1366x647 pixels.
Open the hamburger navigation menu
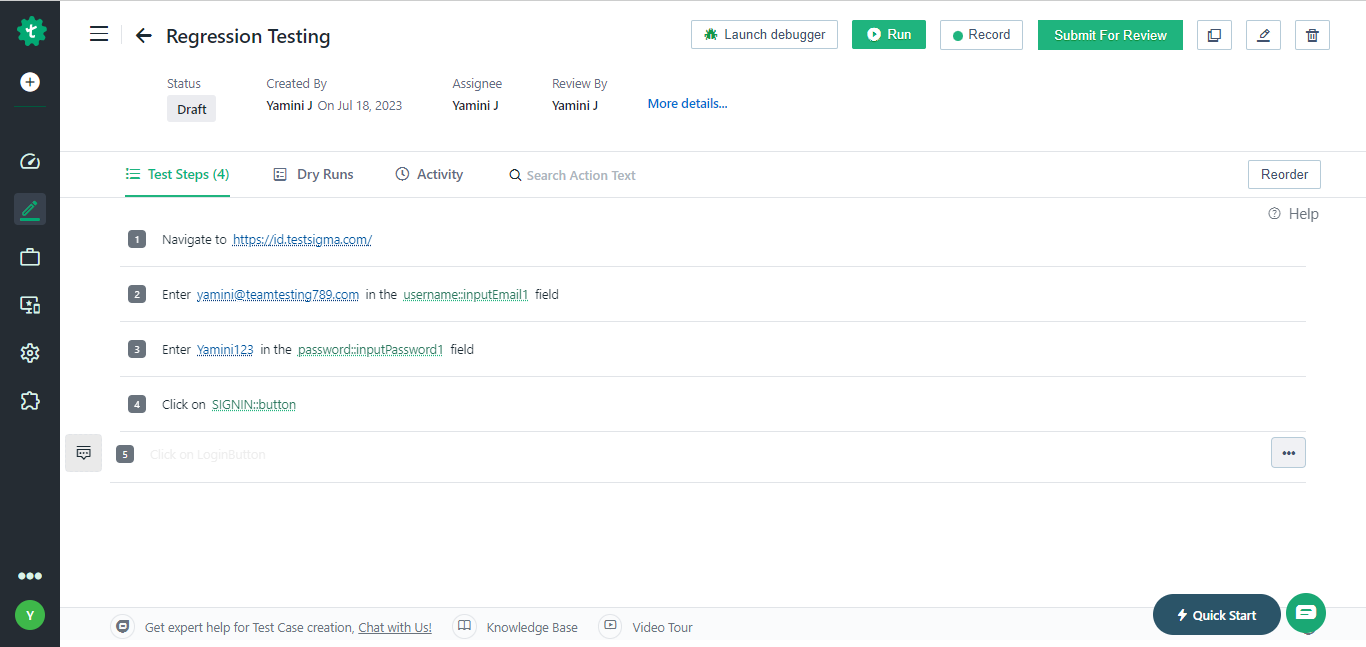pos(98,33)
